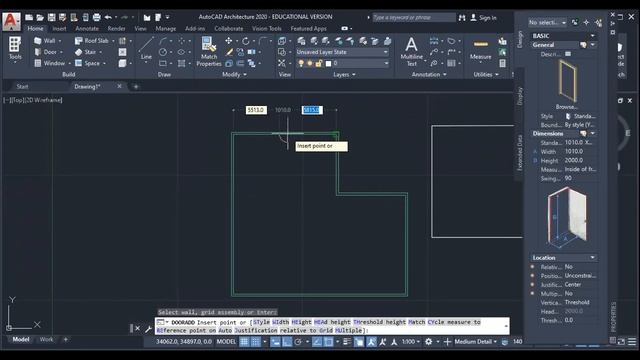Screen dimensions: 640x360
Task: Click the Customize wrench icon beside command line
Action: pos(148,329)
